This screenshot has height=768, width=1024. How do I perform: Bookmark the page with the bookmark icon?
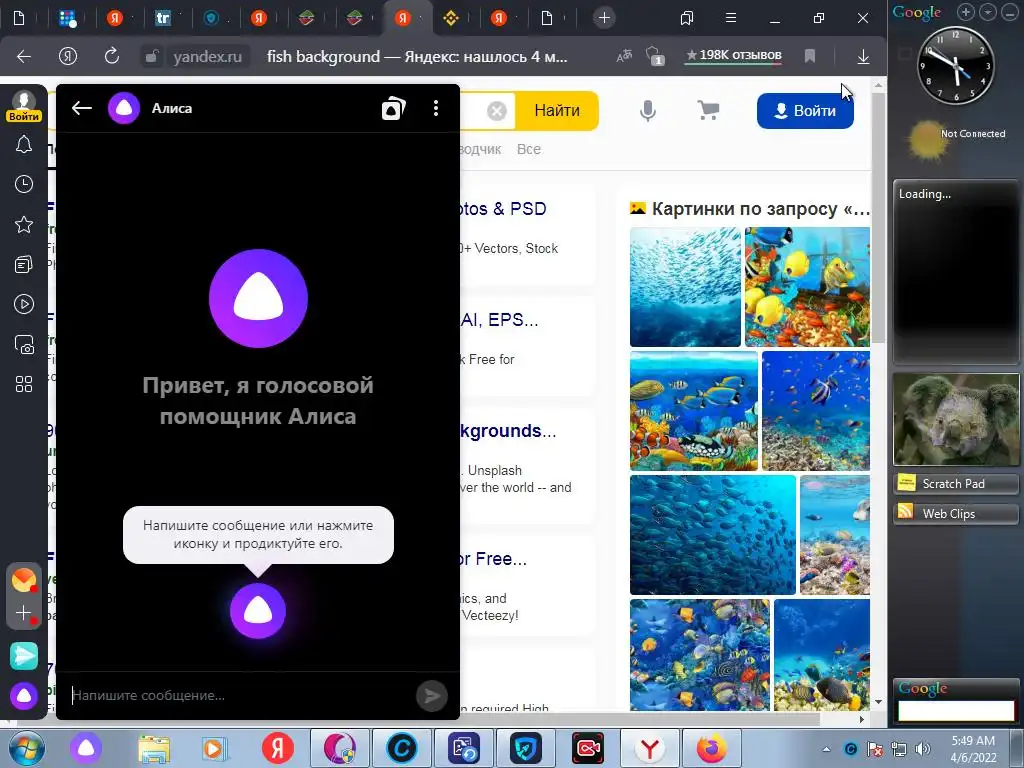point(810,56)
